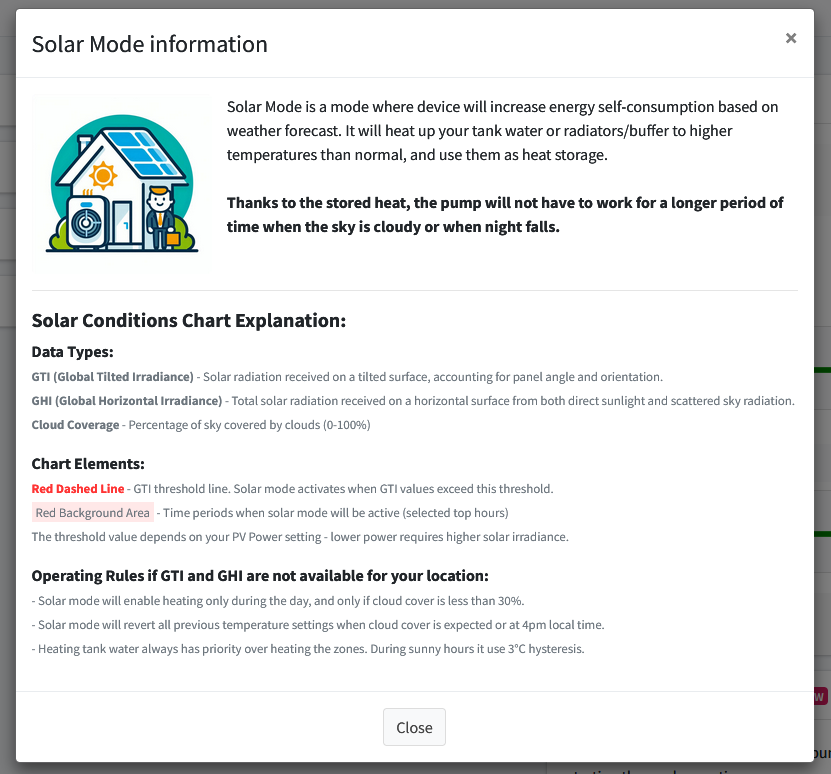Viewport: 831px width, 774px height.
Task: Click the rule mentioning 3°C hysteresis
Action: coord(308,649)
